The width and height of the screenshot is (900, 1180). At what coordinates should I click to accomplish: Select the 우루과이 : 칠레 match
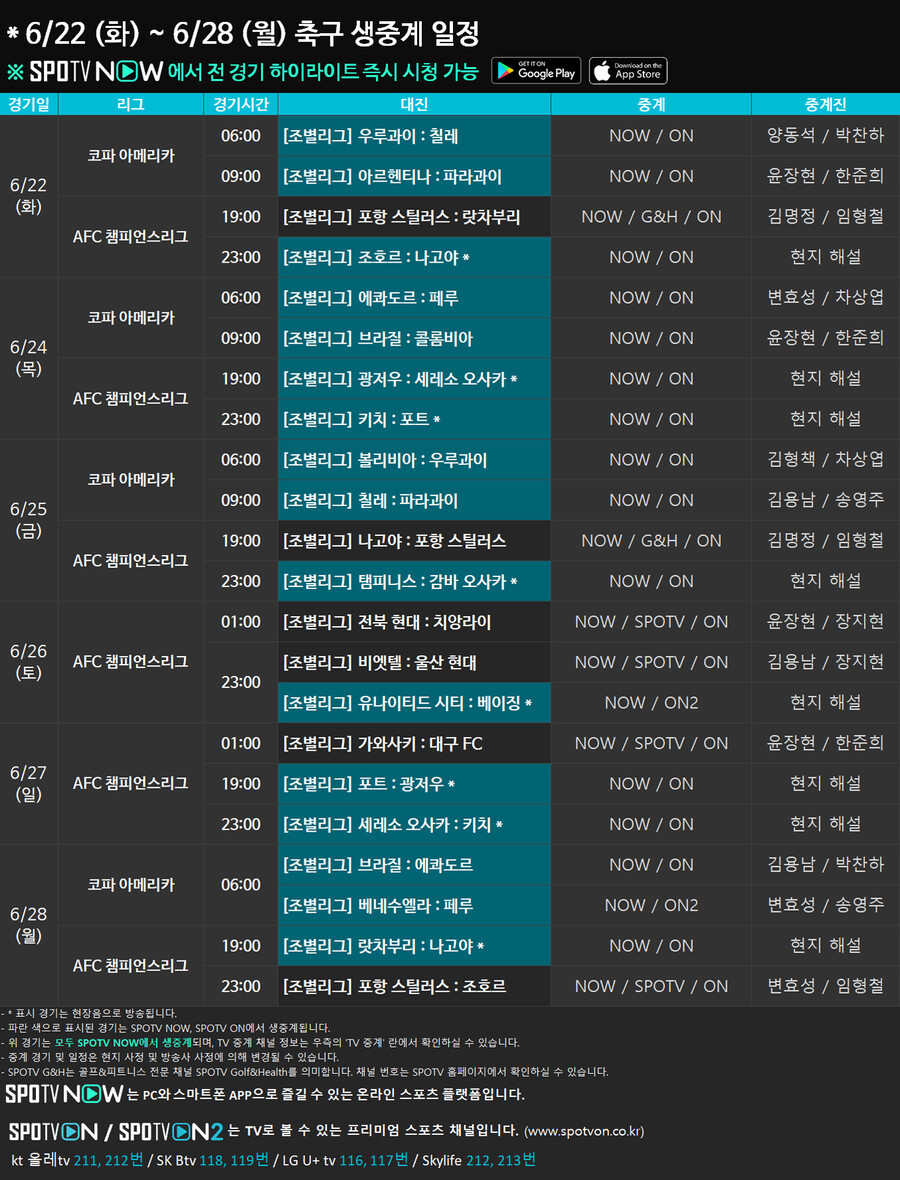pos(414,135)
